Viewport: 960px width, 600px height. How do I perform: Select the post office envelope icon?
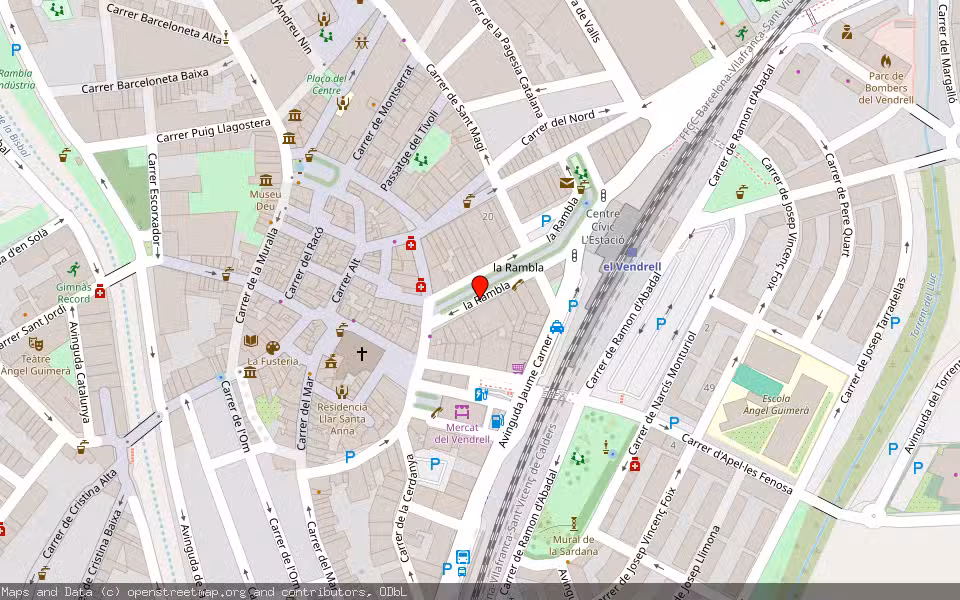(566, 183)
